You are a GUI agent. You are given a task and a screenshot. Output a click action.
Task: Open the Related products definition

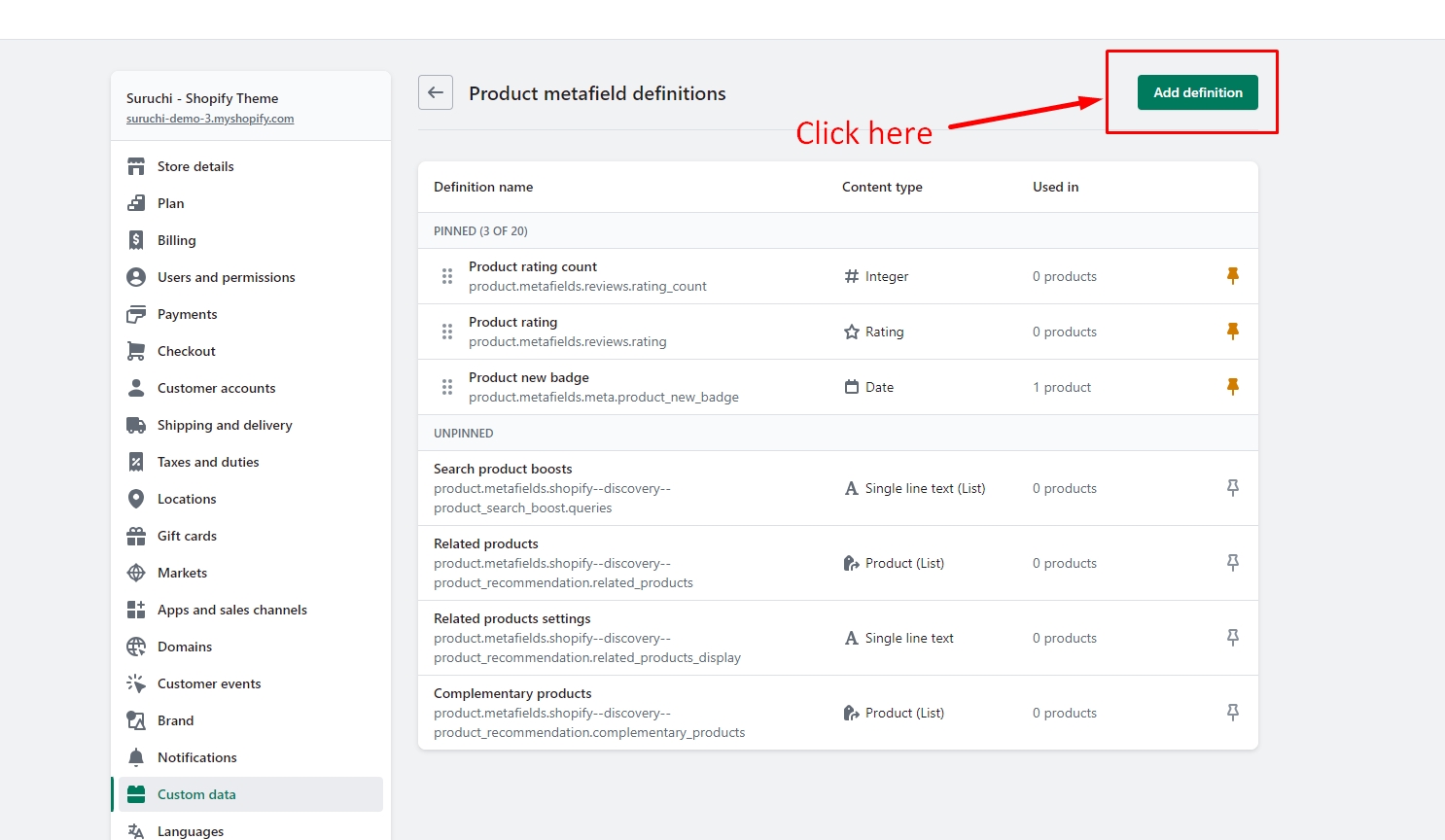[486, 543]
